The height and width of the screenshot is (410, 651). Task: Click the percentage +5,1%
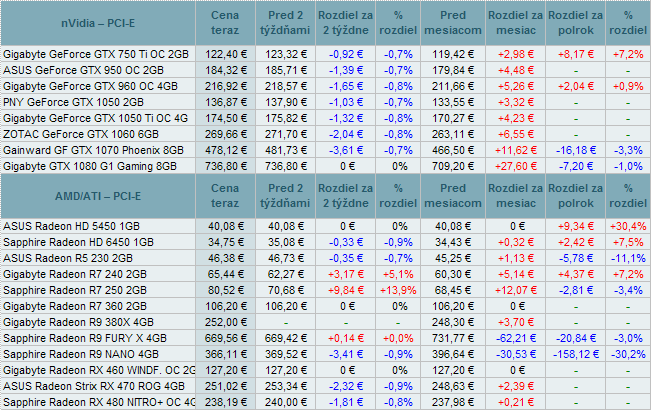tap(398, 274)
